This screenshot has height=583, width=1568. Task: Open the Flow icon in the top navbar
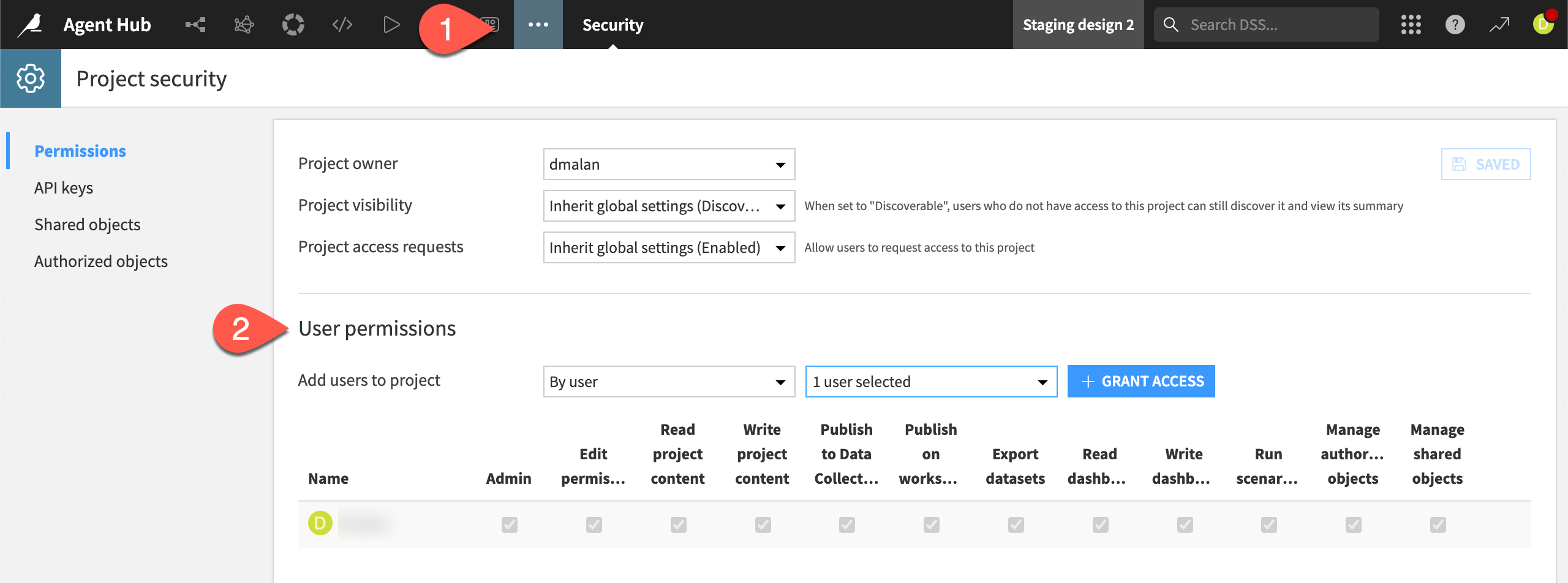(x=195, y=24)
